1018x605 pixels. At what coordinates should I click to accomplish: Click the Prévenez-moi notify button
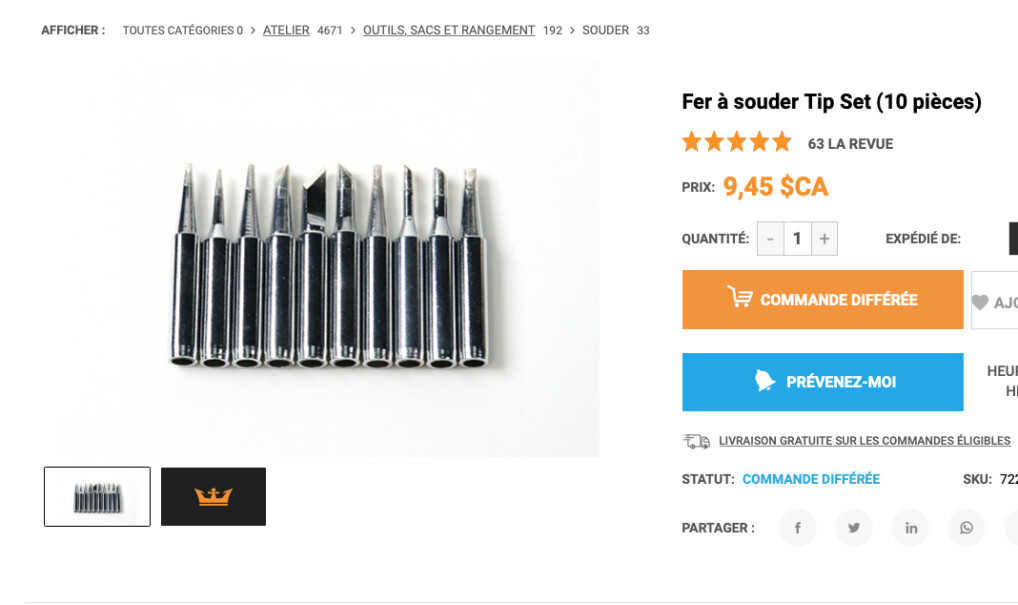coord(823,382)
